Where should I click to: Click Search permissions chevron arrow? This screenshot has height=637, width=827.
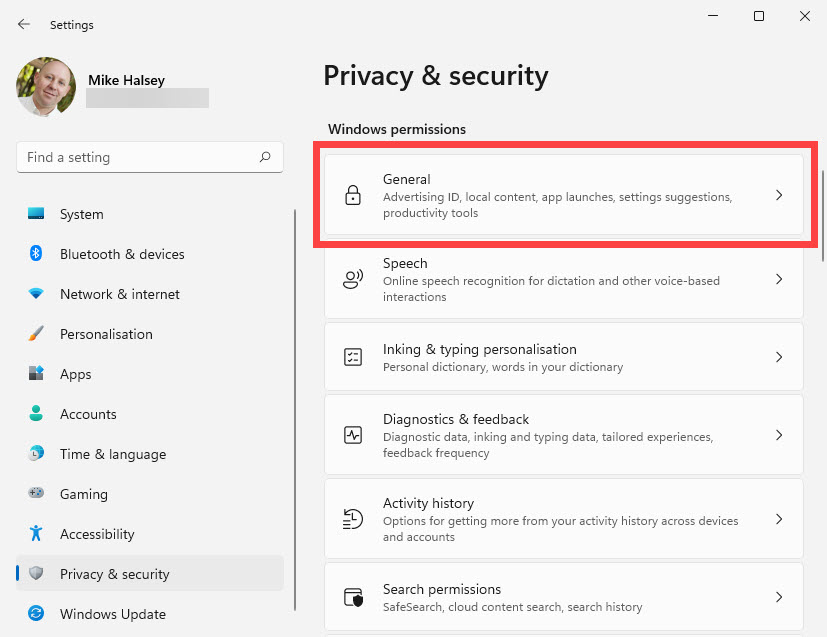tap(779, 597)
